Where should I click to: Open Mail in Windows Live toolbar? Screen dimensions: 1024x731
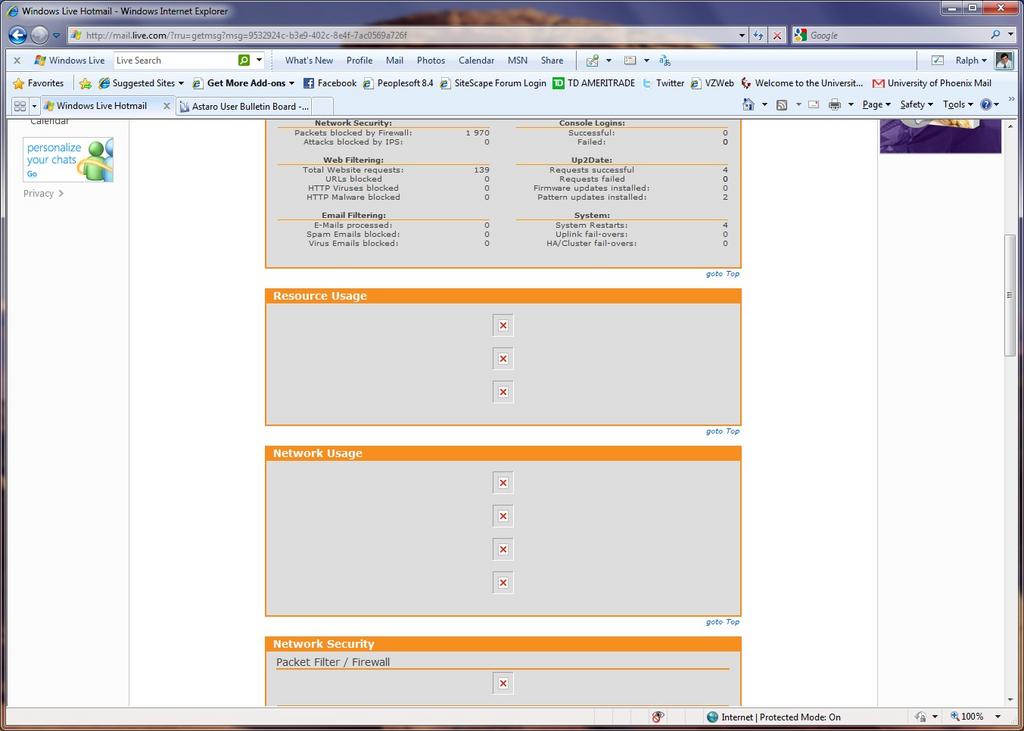click(394, 60)
